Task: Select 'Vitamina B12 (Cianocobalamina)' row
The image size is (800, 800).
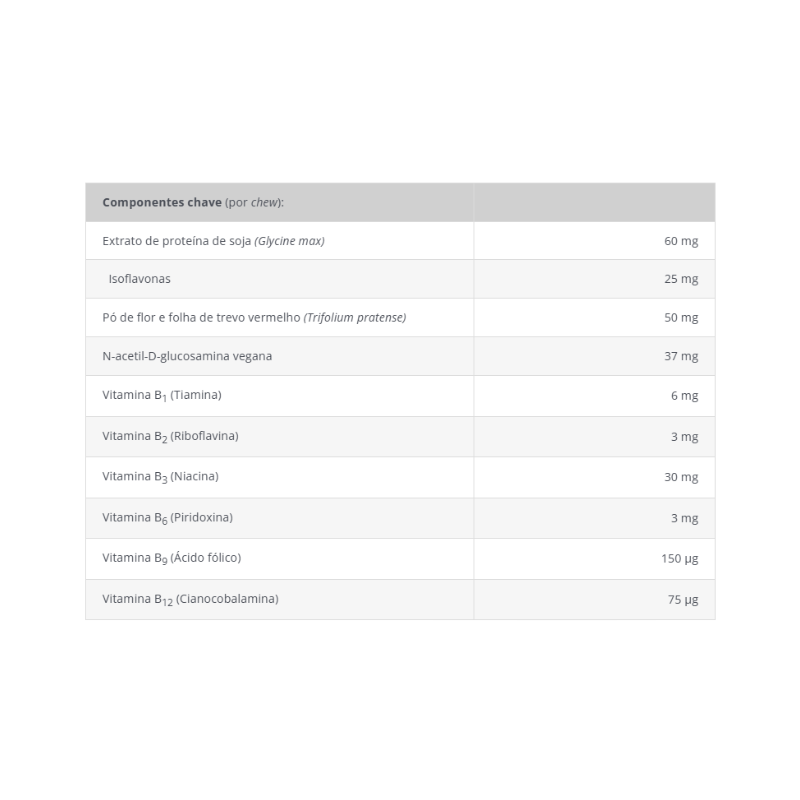Action: pos(190,599)
